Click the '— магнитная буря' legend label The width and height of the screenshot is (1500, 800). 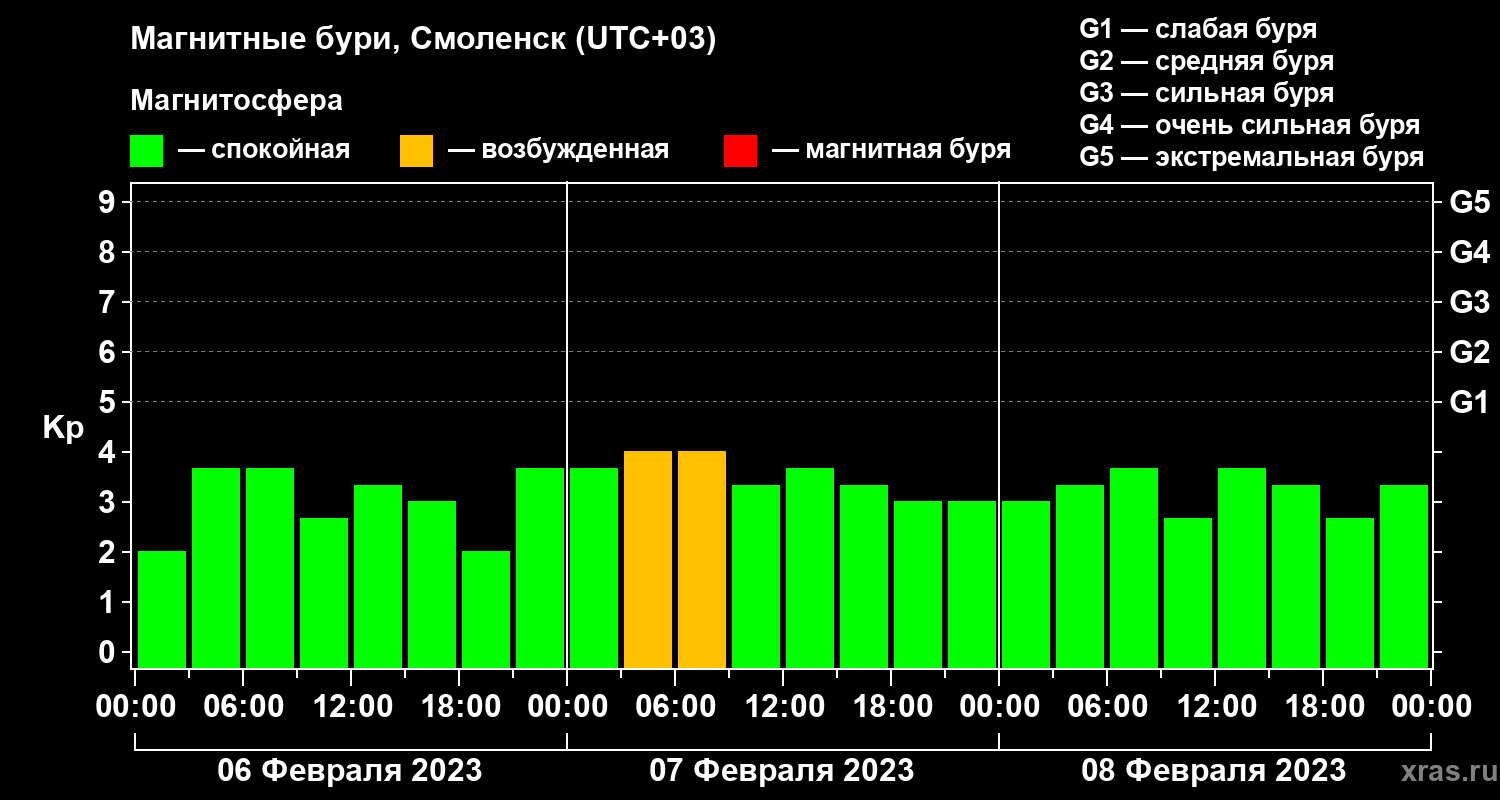point(891,150)
